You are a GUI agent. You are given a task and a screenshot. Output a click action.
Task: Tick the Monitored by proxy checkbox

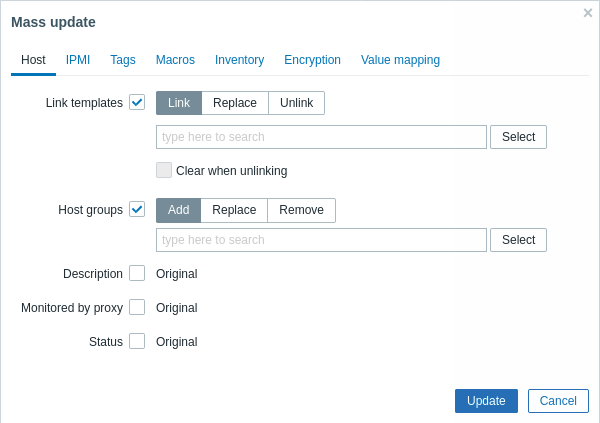pos(137,307)
